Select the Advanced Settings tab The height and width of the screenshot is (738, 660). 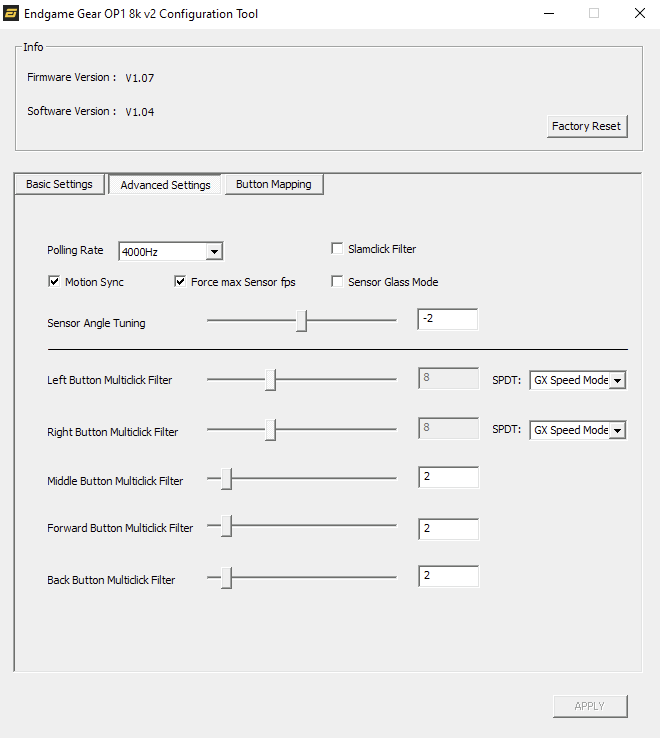coord(165,184)
